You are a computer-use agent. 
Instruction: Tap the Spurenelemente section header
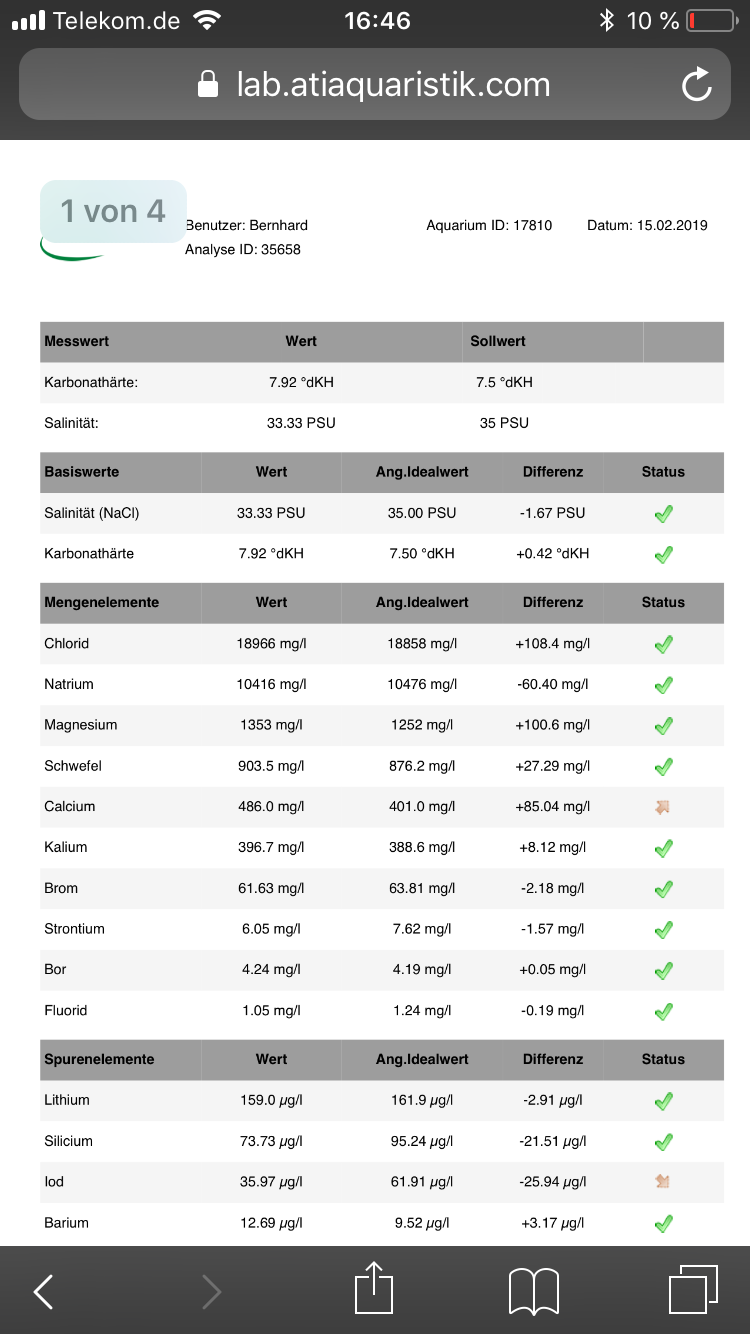(100, 1059)
